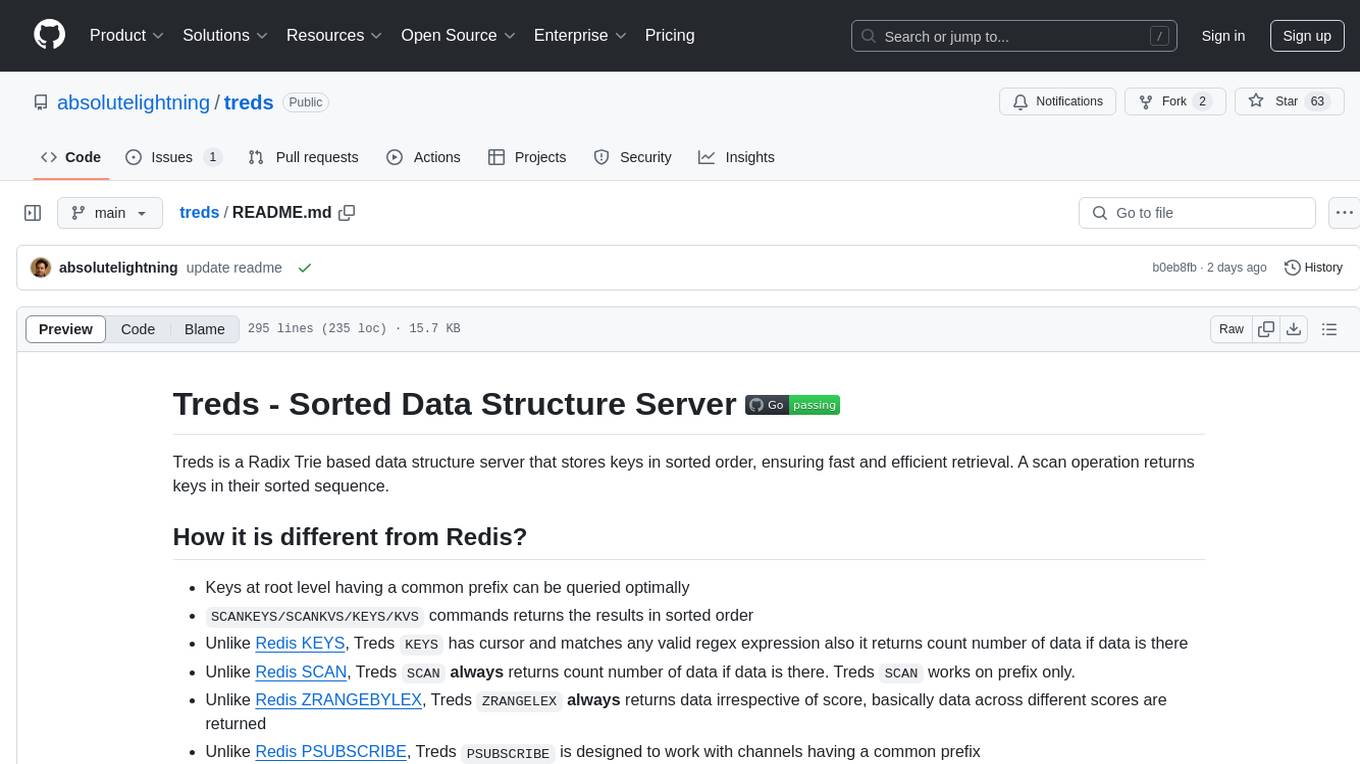Open commit b0eb8fb
The width and height of the screenshot is (1360, 764).
coord(1174,268)
